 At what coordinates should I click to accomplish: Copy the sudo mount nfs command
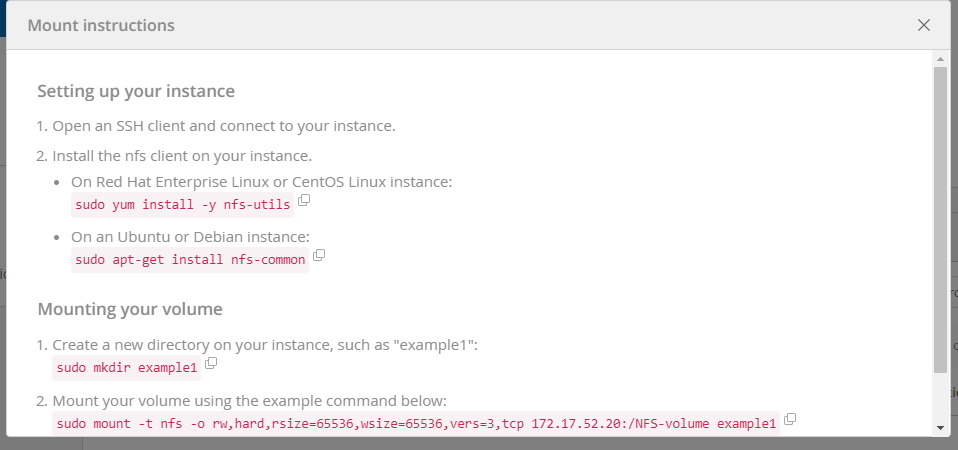[x=790, y=419]
